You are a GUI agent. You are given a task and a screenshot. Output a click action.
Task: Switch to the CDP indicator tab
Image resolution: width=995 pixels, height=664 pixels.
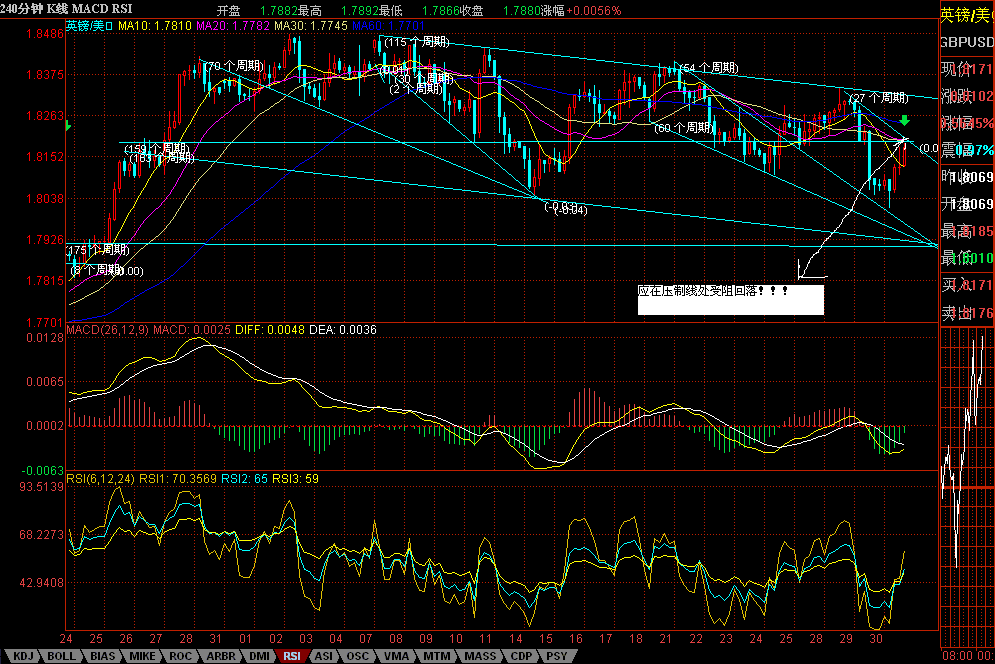(x=519, y=656)
